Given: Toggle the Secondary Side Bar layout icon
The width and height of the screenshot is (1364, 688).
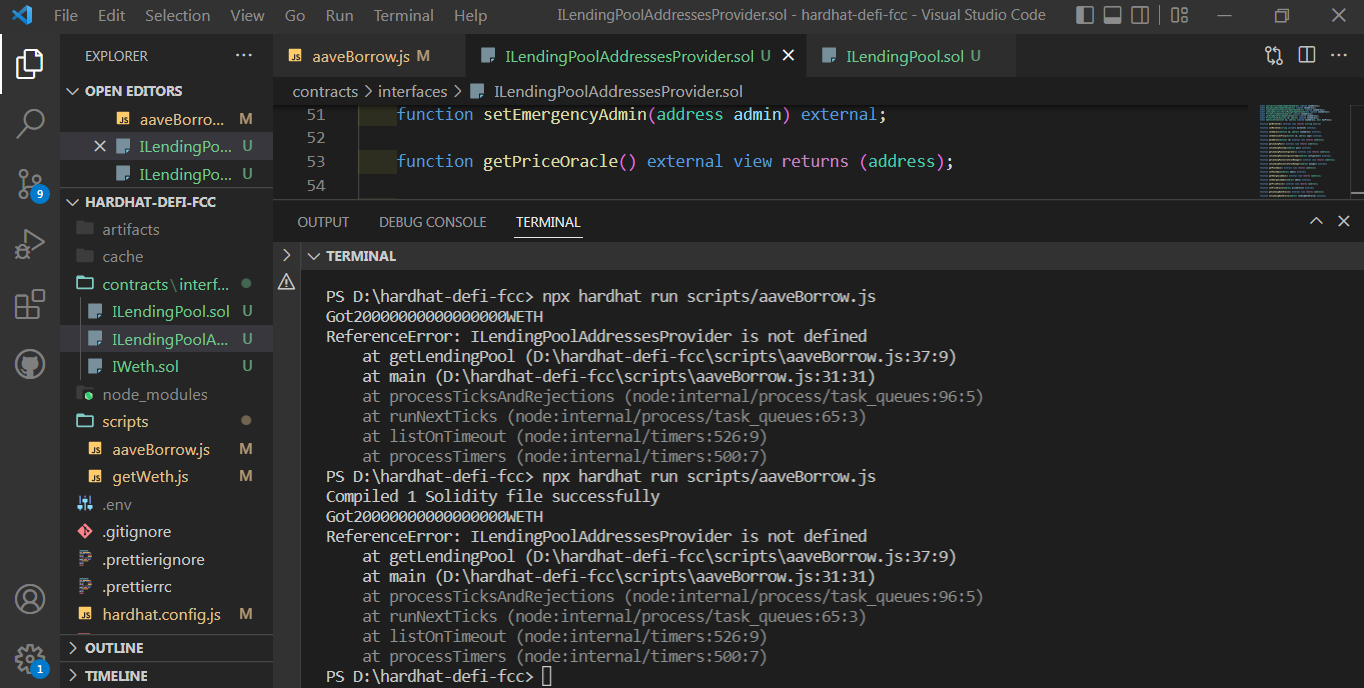Looking at the screenshot, I should point(1140,15).
